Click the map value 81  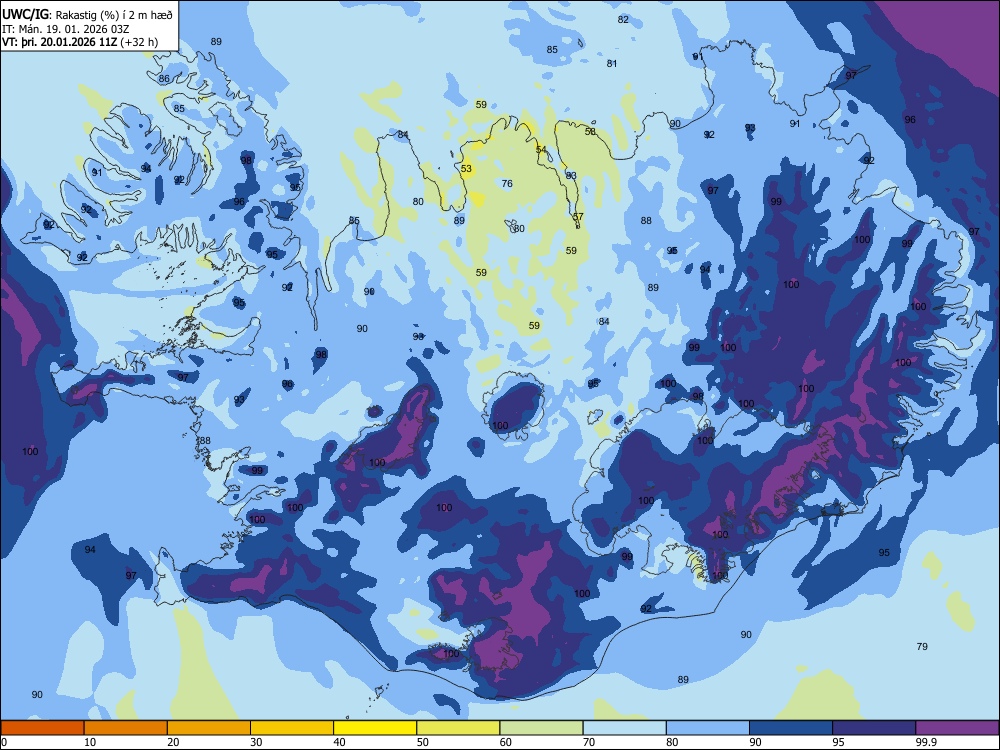[x=612, y=63]
